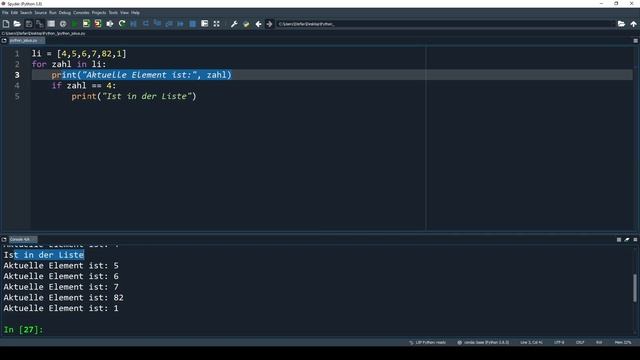640x360 pixels.
Task: Click code line print("Ist in der Liste")
Action: (x=134, y=96)
